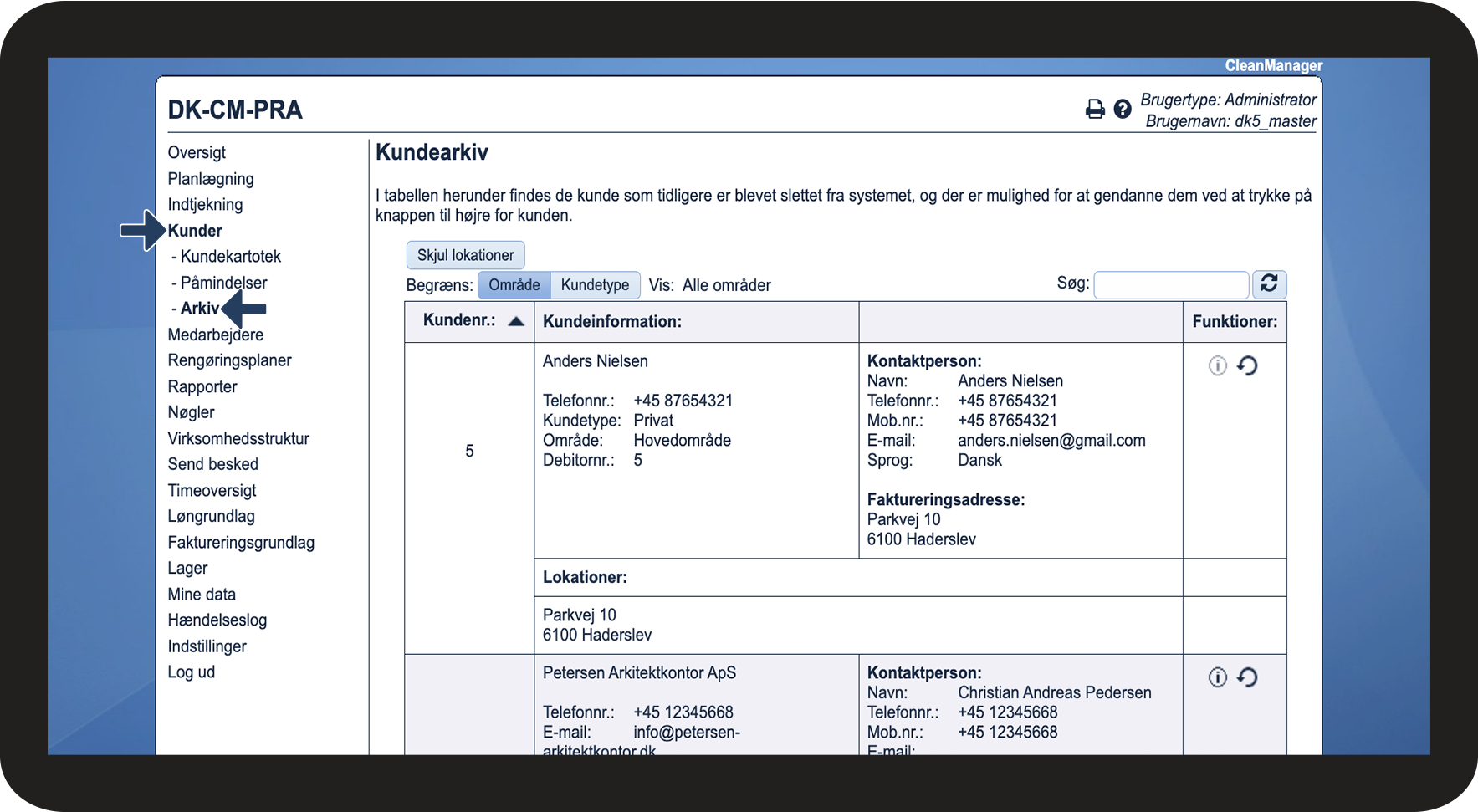1478x812 pixels.
Task: Sort by Kundenr. using the arrow icon
Action: [x=516, y=321]
